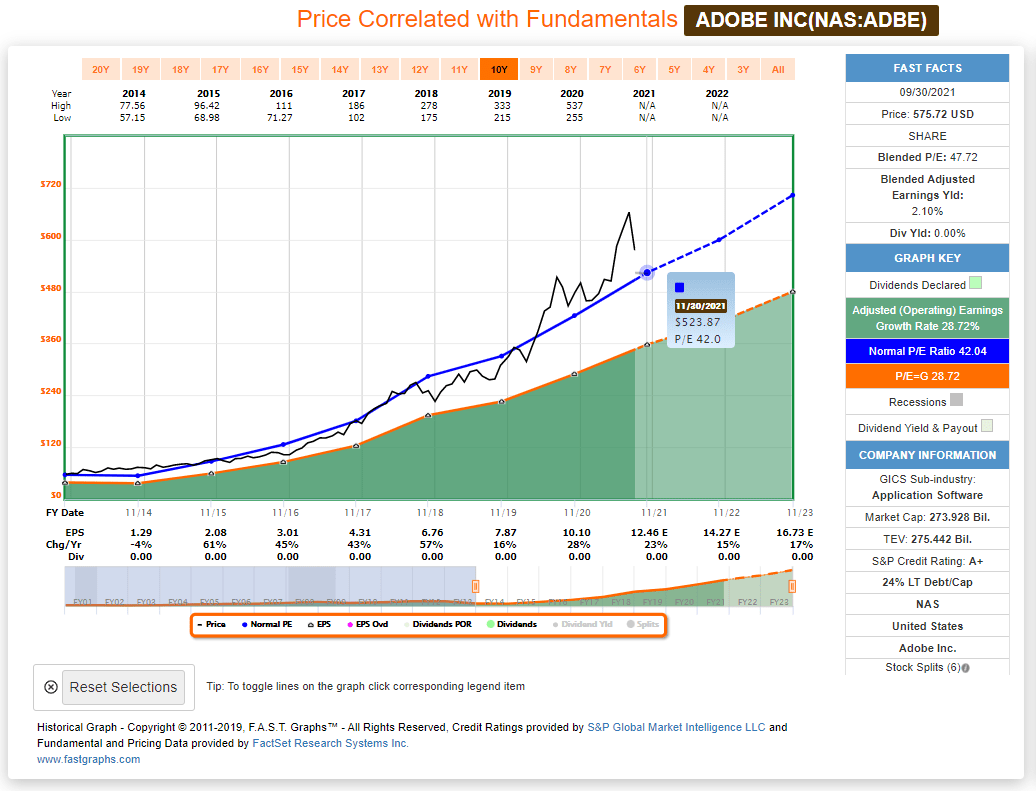Viewport: 1036px width, 791px height.
Task: Click the "16.73 E" EPS estimate
Action: pyautogui.click(x=794, y=533)
